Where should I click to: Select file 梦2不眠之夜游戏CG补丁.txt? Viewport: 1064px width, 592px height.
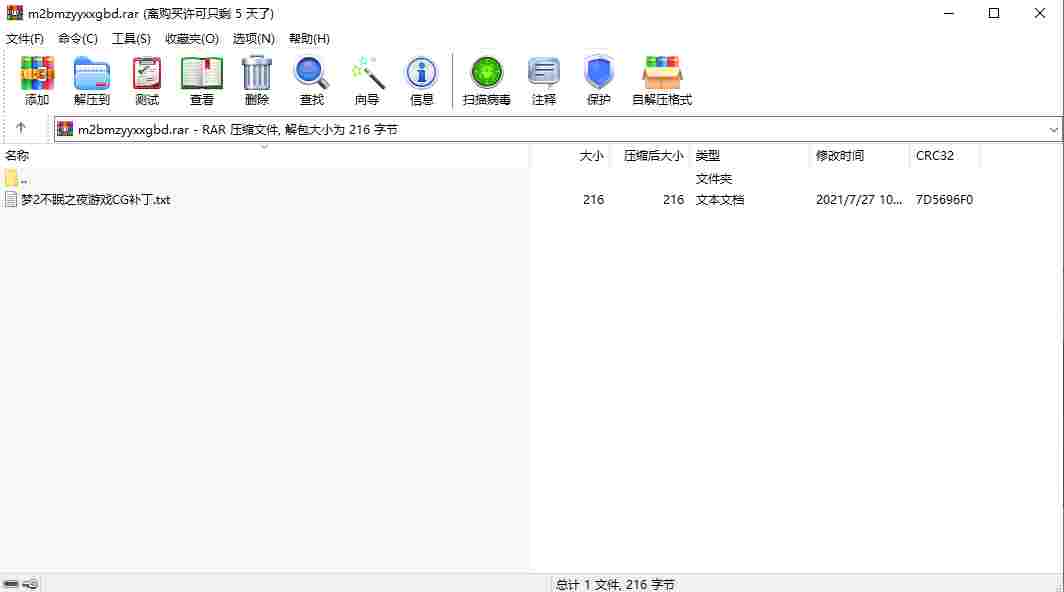96,200
